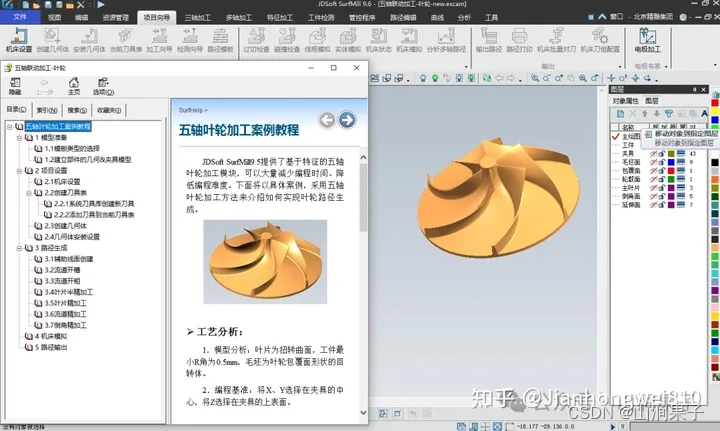This screenshot has height=431, width=720.
Task: Click the 创建几何体 ribbon icon
Action: click(x=52, y=40)
